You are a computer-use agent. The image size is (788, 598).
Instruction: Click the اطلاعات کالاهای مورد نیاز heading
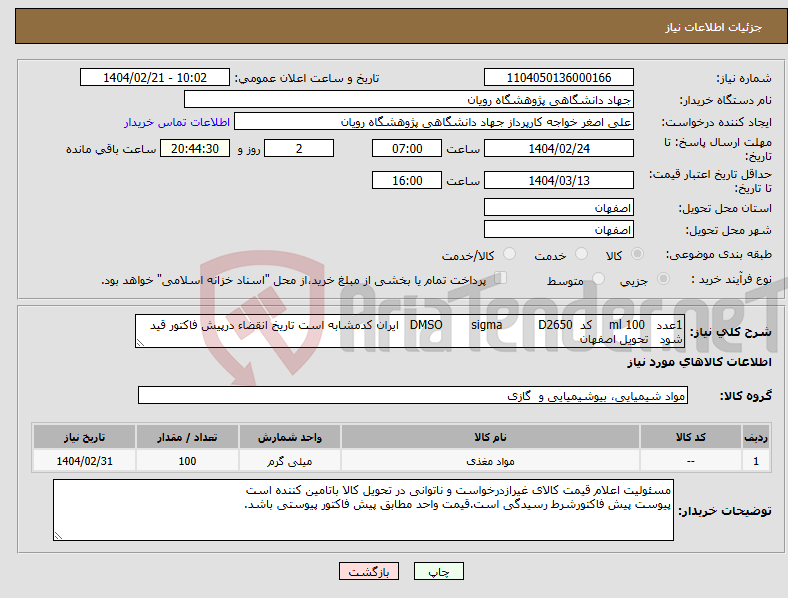[699, 362]
